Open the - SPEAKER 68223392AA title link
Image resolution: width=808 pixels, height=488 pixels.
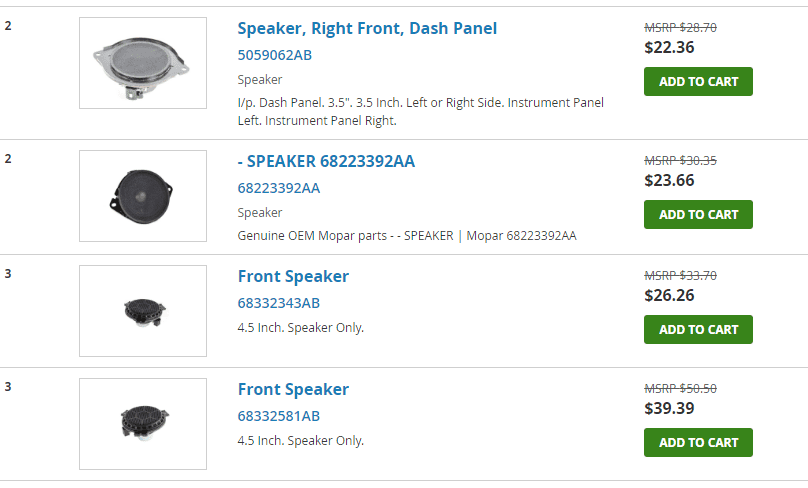click(x=326, y=161)
